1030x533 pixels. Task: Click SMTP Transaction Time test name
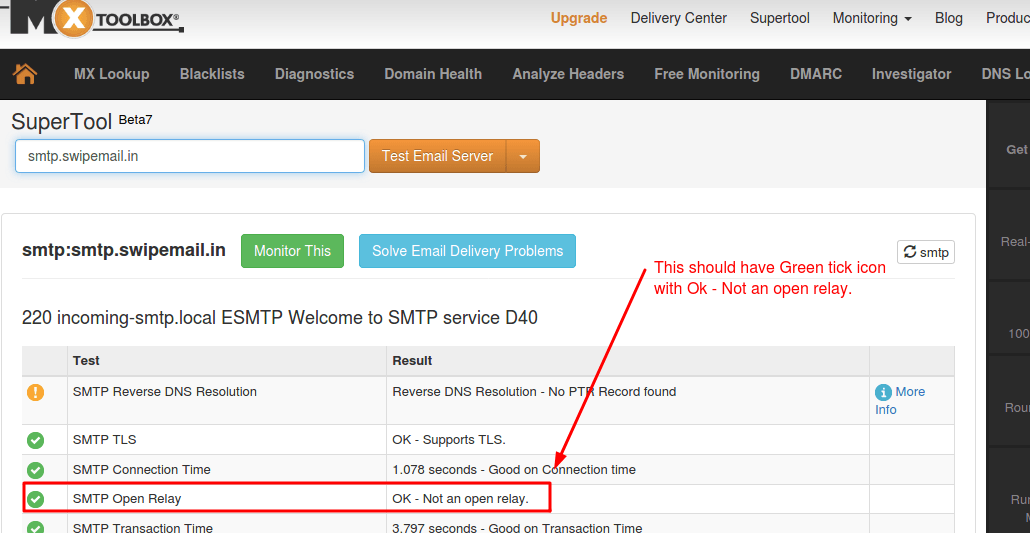pos(143,528)
